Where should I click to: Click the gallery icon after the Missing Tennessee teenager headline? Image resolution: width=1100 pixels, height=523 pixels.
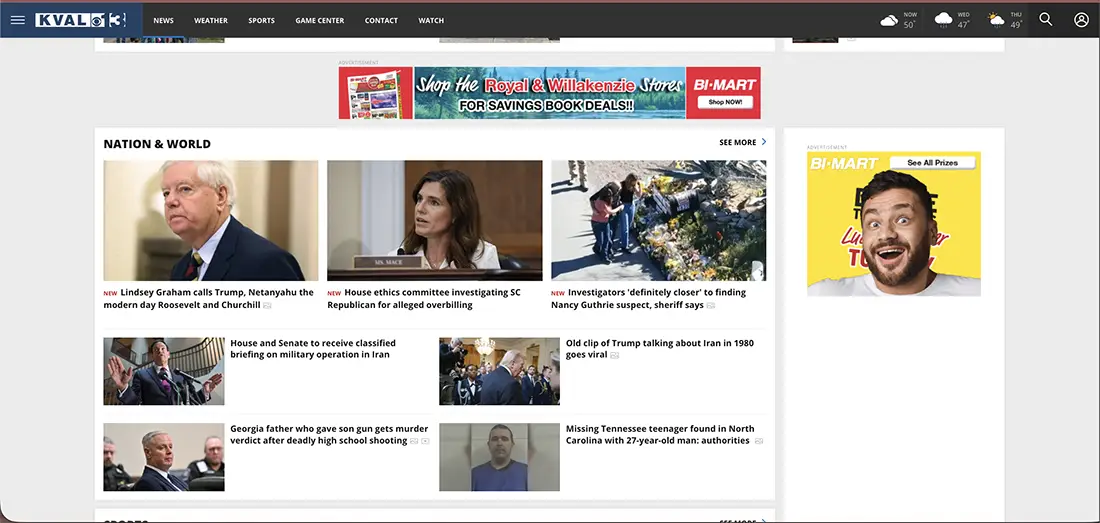coord(758,441)
